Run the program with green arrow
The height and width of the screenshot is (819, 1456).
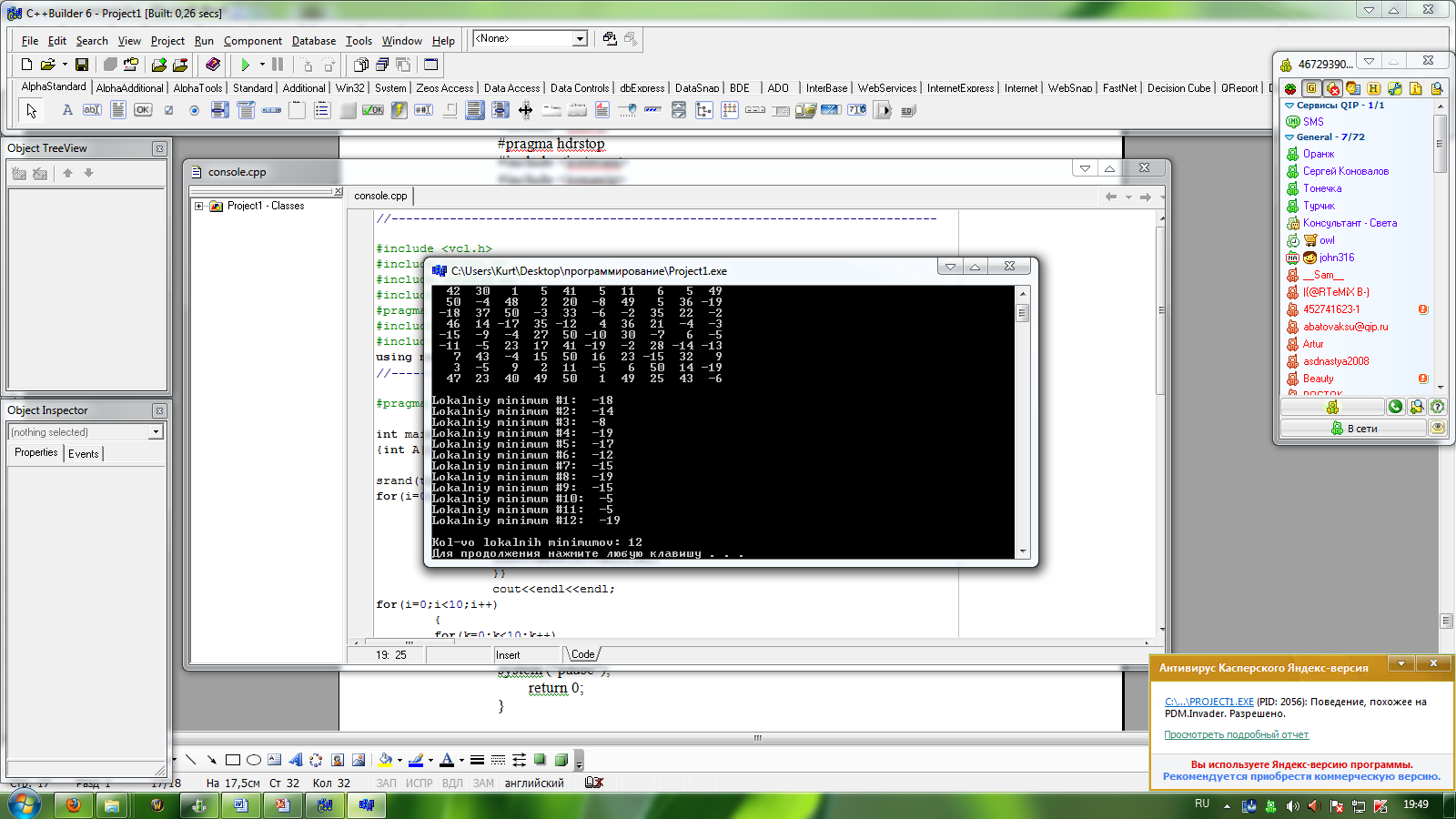click(x=245, y=65)
